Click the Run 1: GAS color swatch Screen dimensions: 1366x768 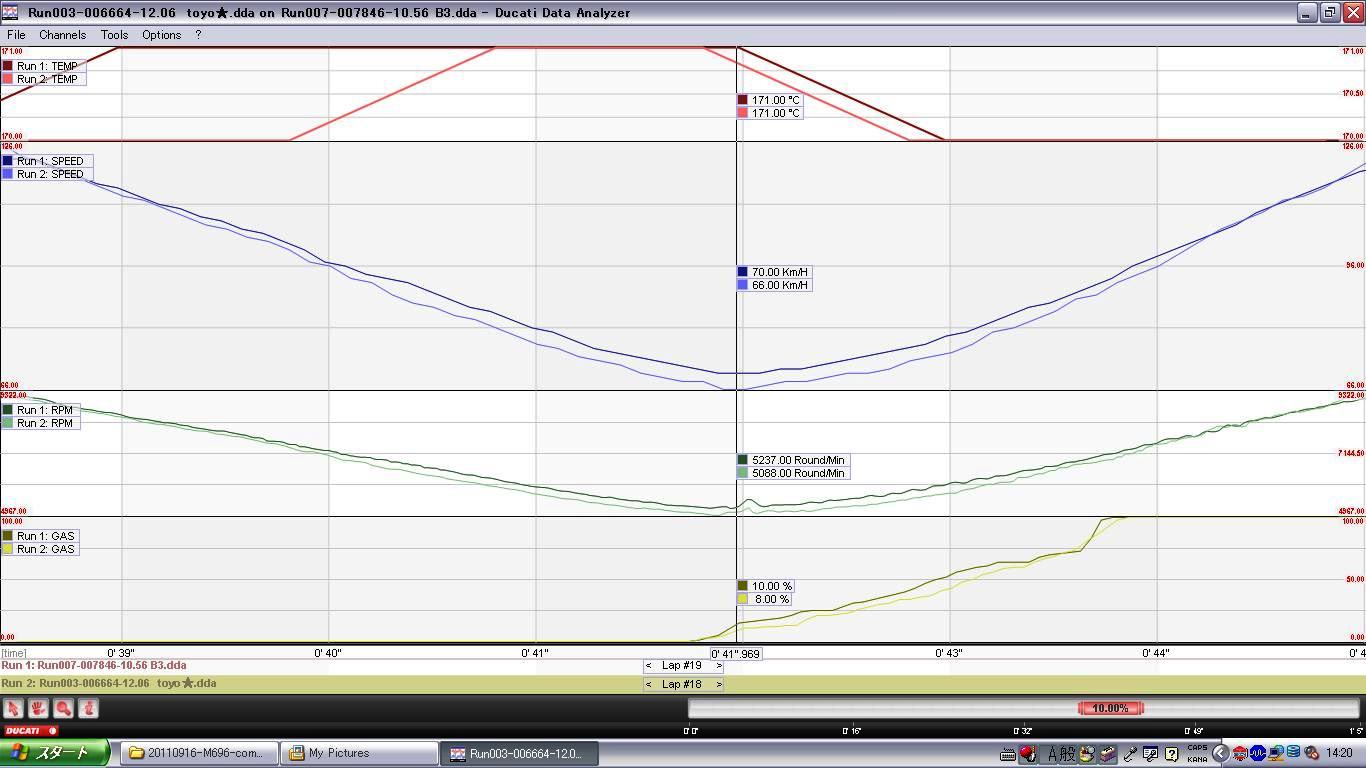(8, 536)
